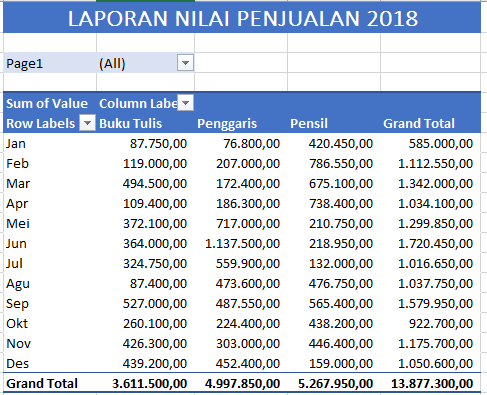487x395 pixels.
Task: Select the Apr row label
Action: 17,203
